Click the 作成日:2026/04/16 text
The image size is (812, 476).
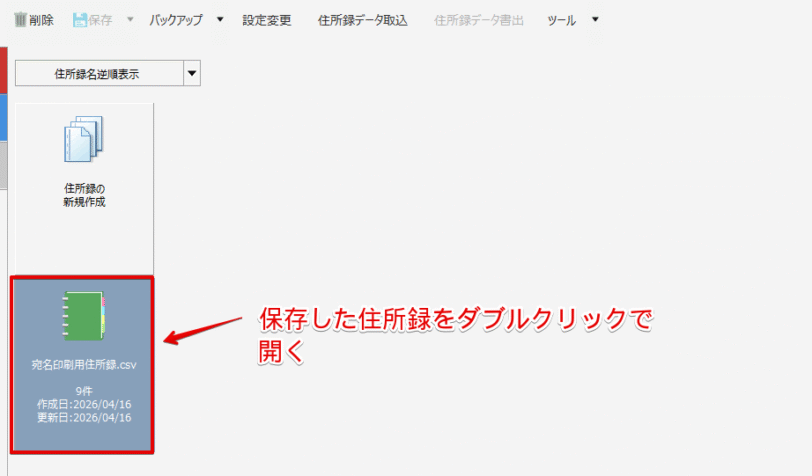[x=84, y=404]
